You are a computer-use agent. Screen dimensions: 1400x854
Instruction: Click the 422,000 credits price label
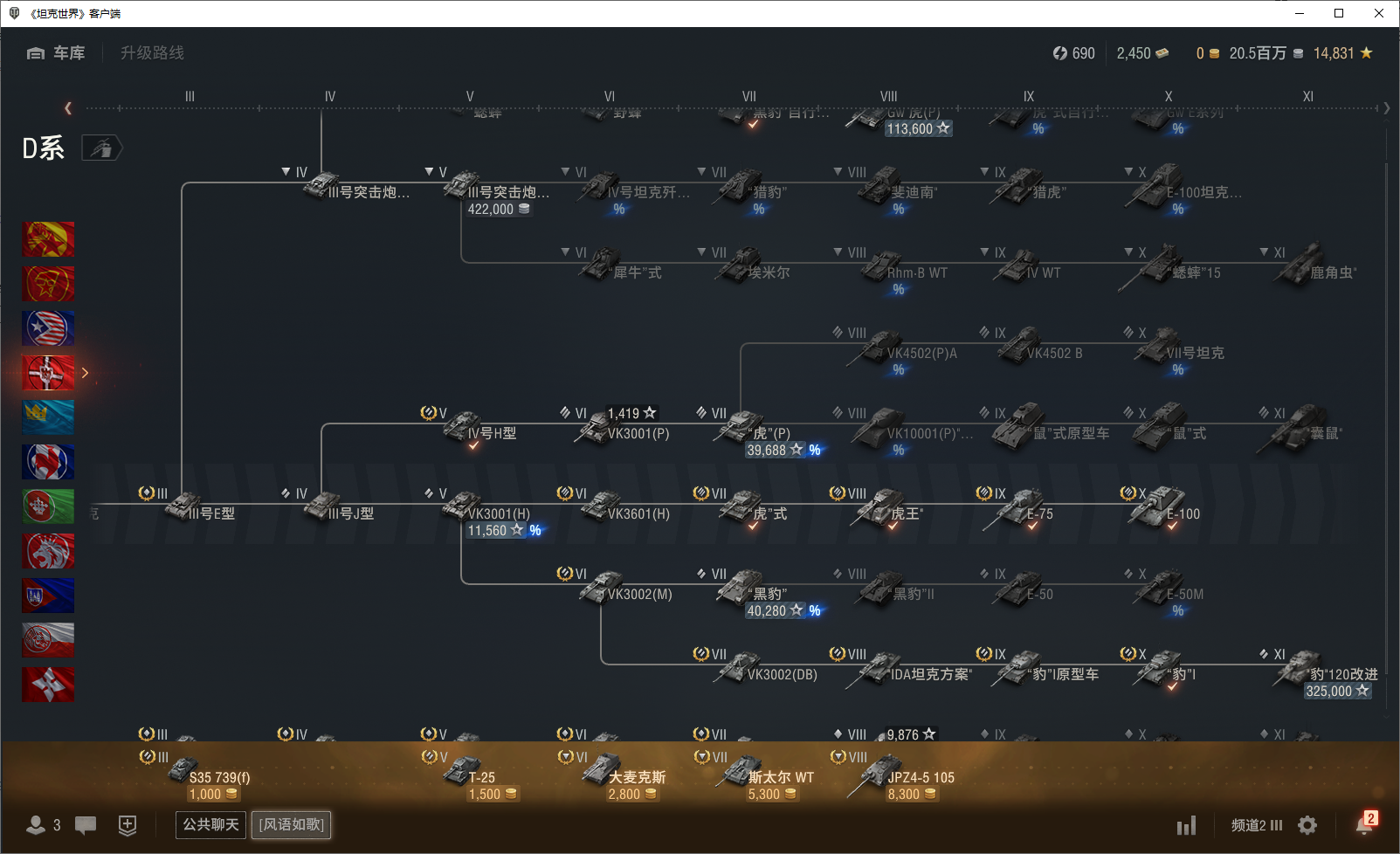coord(499,210)
